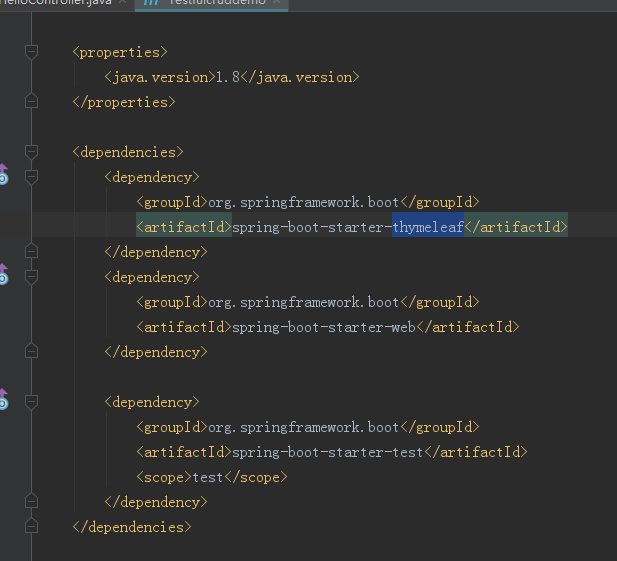Click opening artifactId tag on highlighted line

pos(184,227)
